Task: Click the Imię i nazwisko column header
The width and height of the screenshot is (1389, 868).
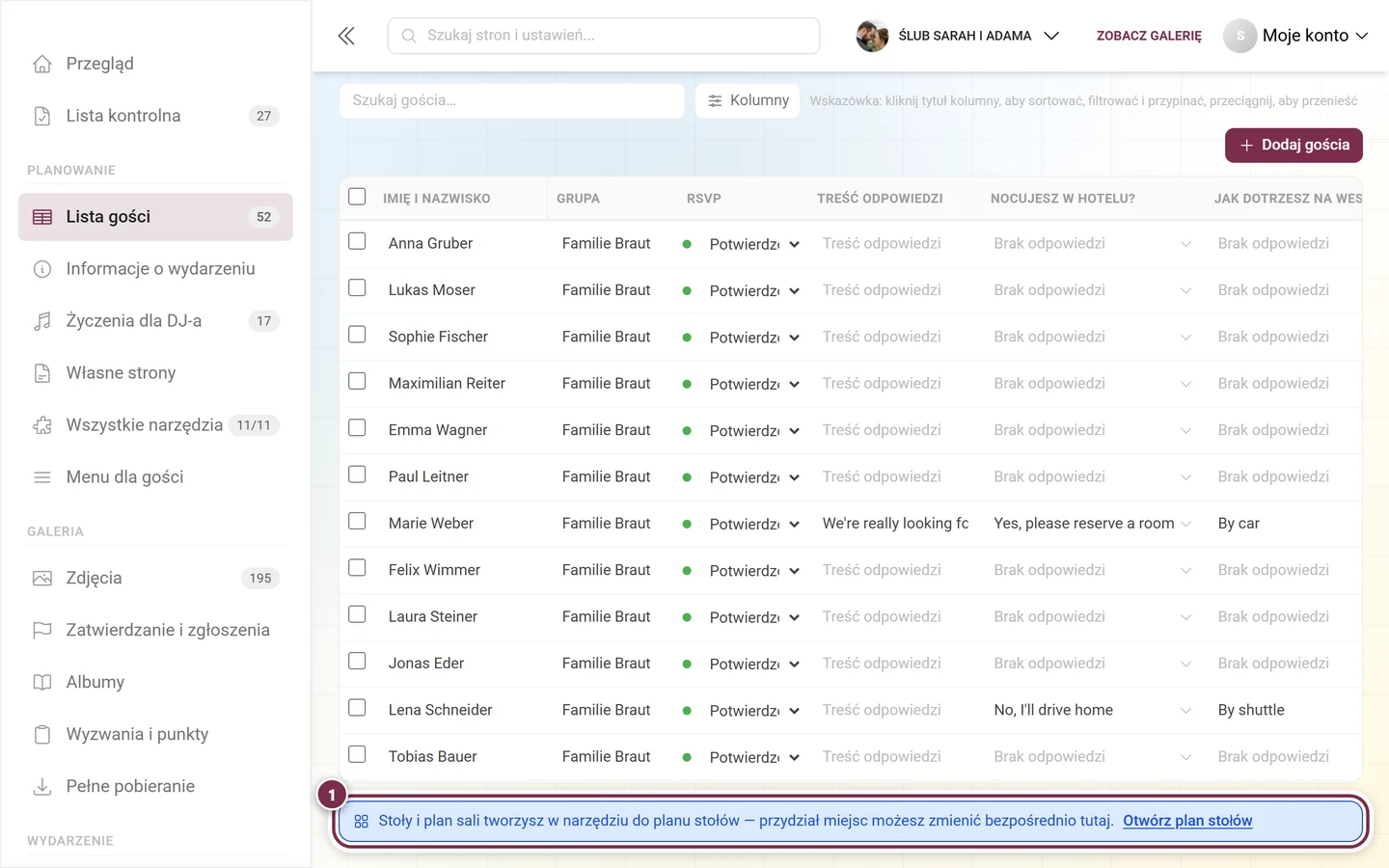Action: point(436,199)
